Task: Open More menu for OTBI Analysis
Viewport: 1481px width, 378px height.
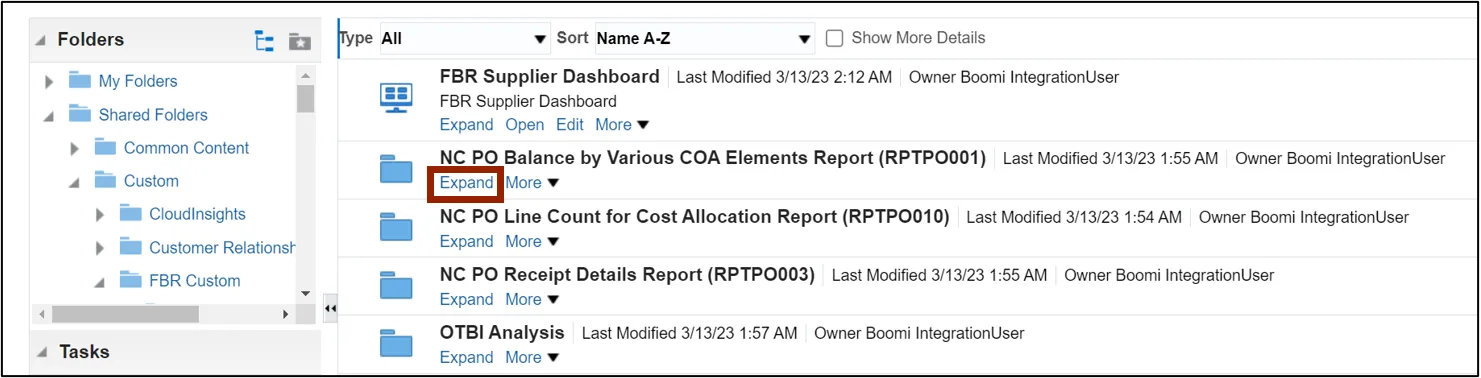Action: pyautogui.click(x=532, y=357)
